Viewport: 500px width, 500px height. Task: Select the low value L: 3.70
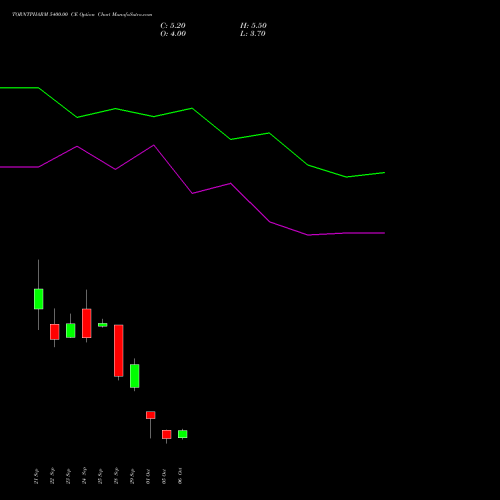(253, 34)
